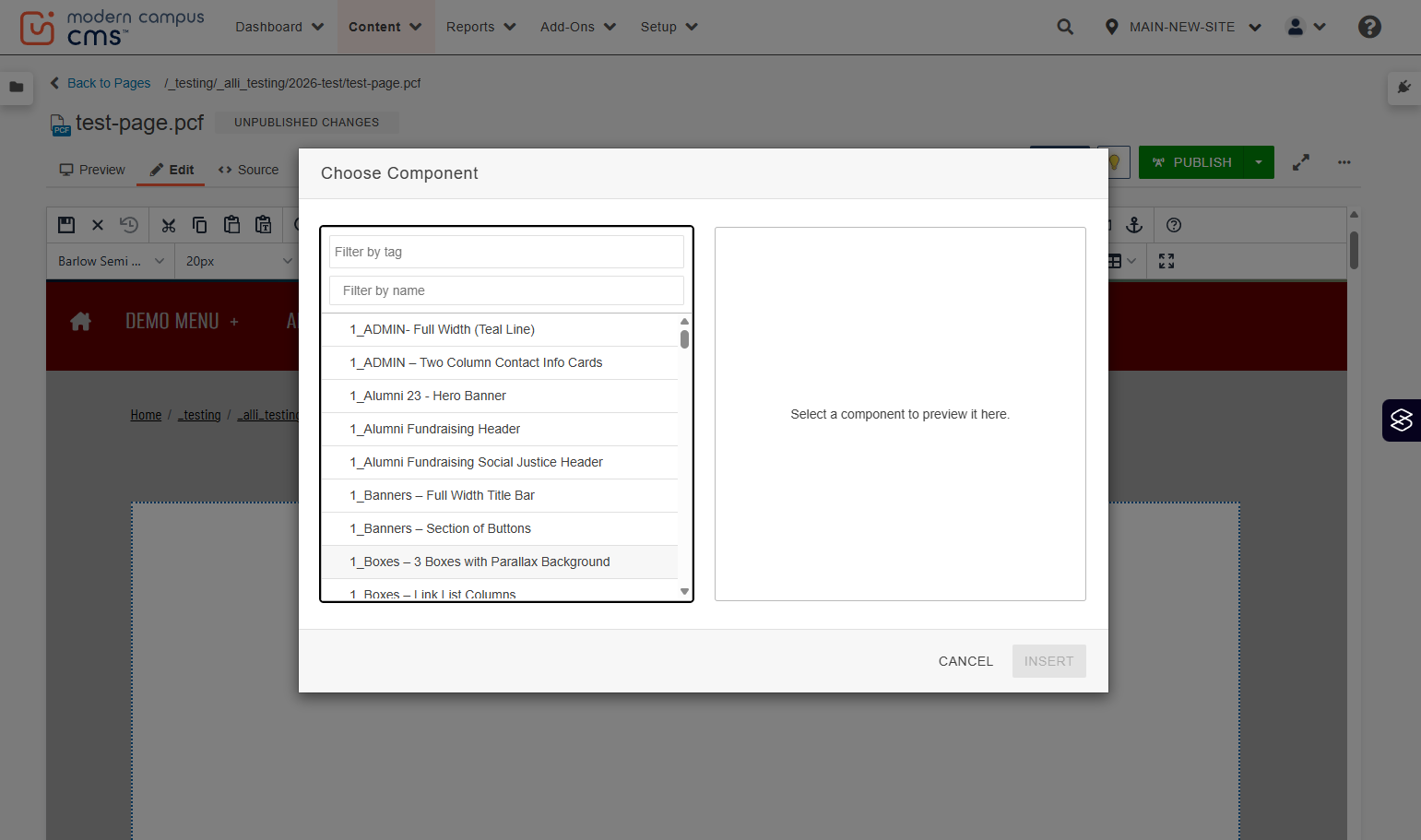Click the Home breadcrumb link
The height and width of the screenshot is (840, 1421).
pos(146,415)
